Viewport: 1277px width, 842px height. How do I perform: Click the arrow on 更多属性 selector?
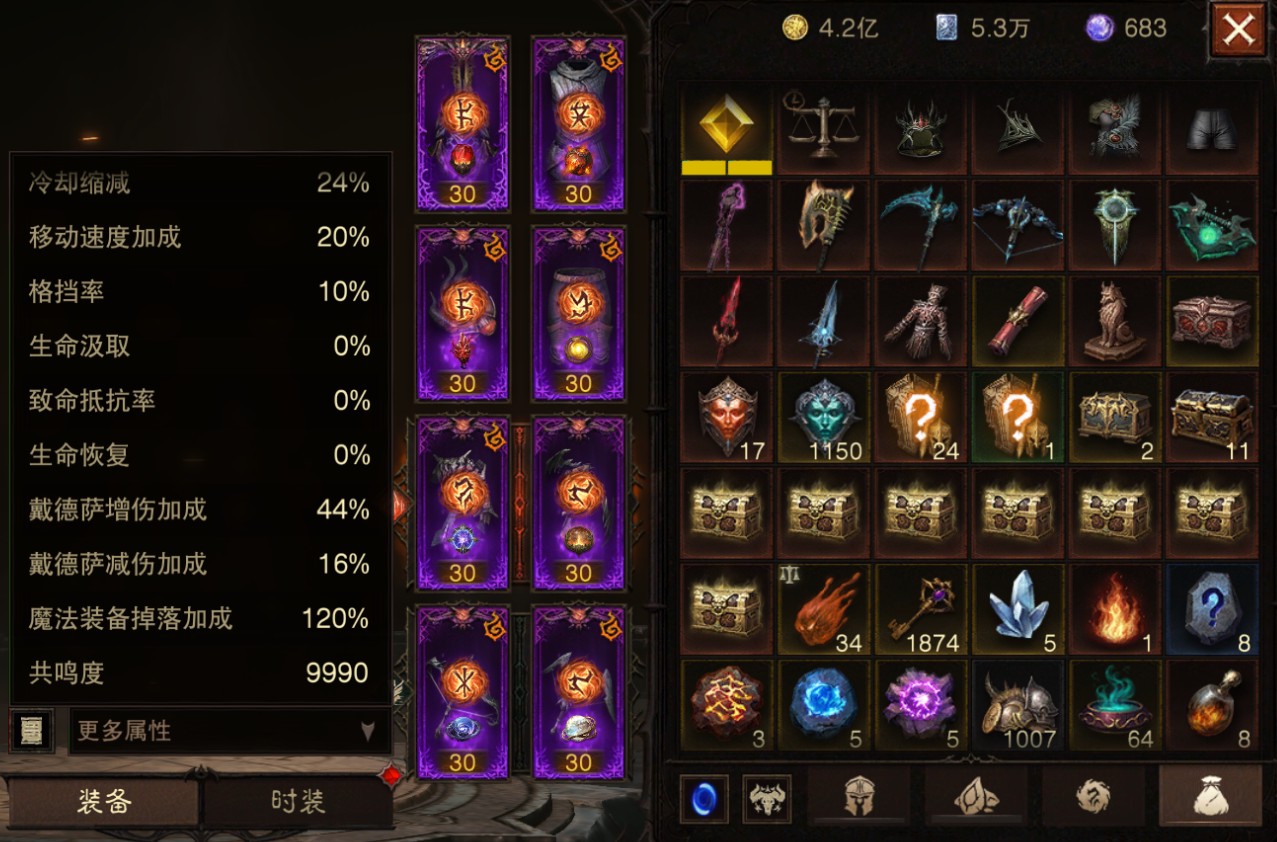coord(368,731)
